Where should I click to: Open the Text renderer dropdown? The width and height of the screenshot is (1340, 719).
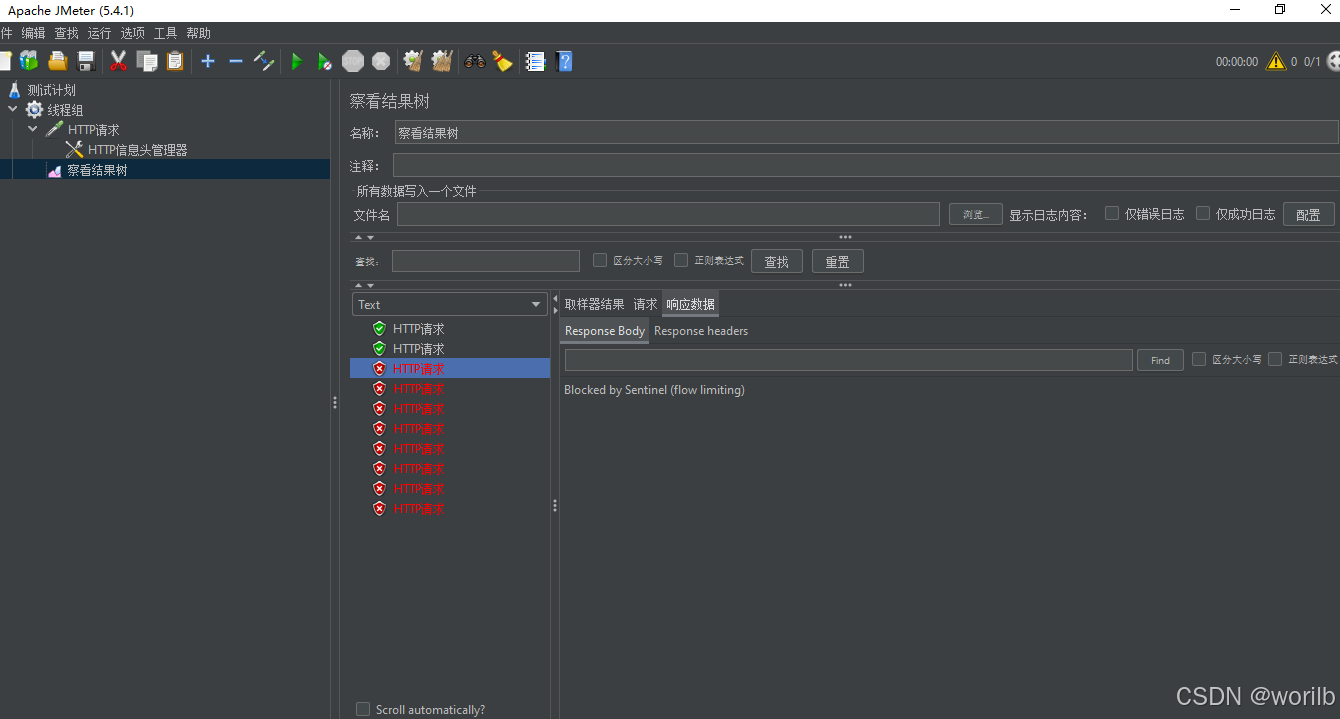(x=450, y=304)
